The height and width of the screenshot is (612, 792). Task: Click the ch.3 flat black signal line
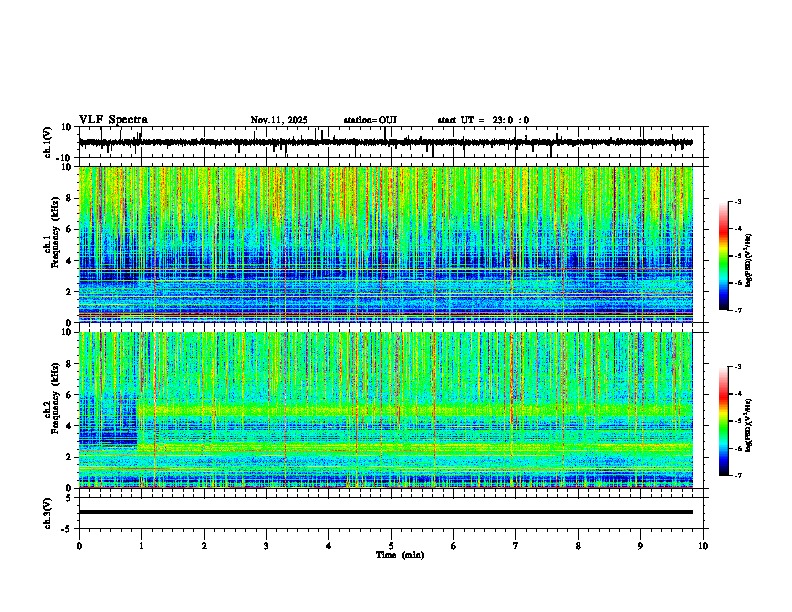click(x=385, y=512)
